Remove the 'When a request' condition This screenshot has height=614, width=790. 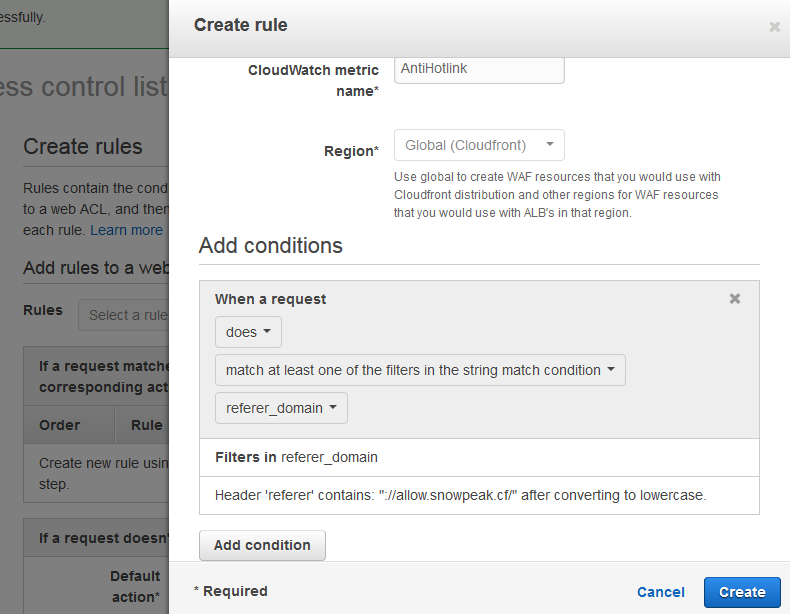[735, 299]
